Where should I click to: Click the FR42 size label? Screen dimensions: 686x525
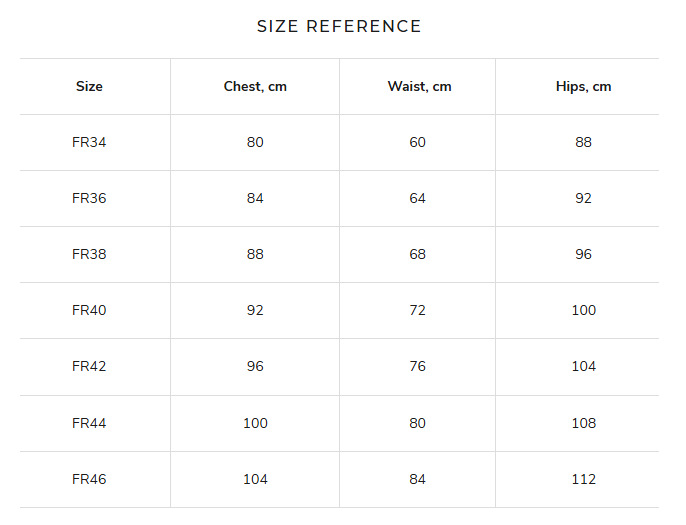pos(89,366)
